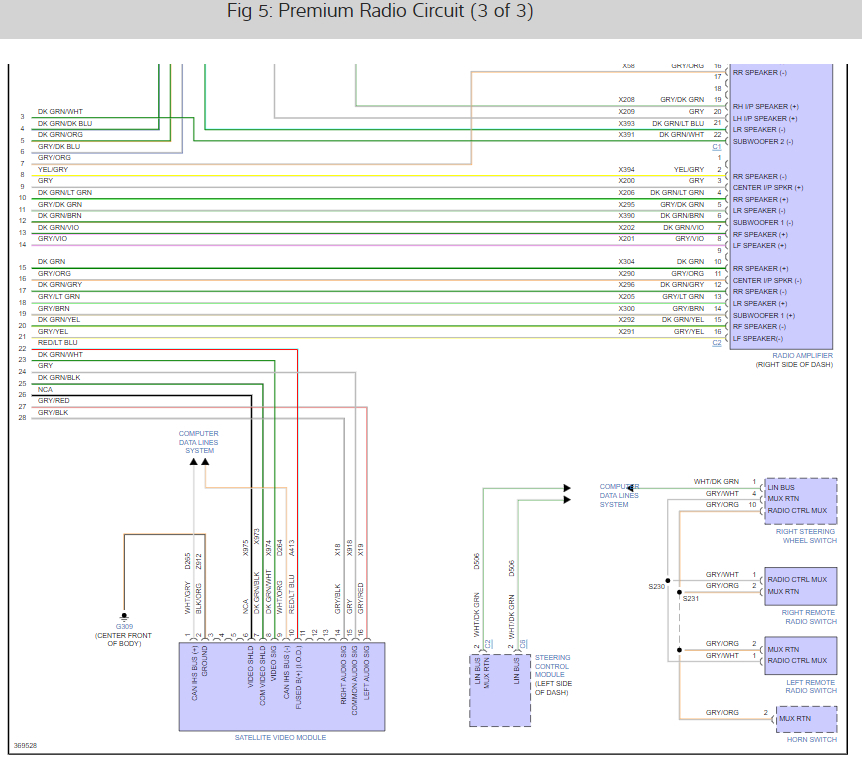This screenshot has height=775, width=862.
Task: Select the vertical WHT/ORG wire label
Action: 279,597
